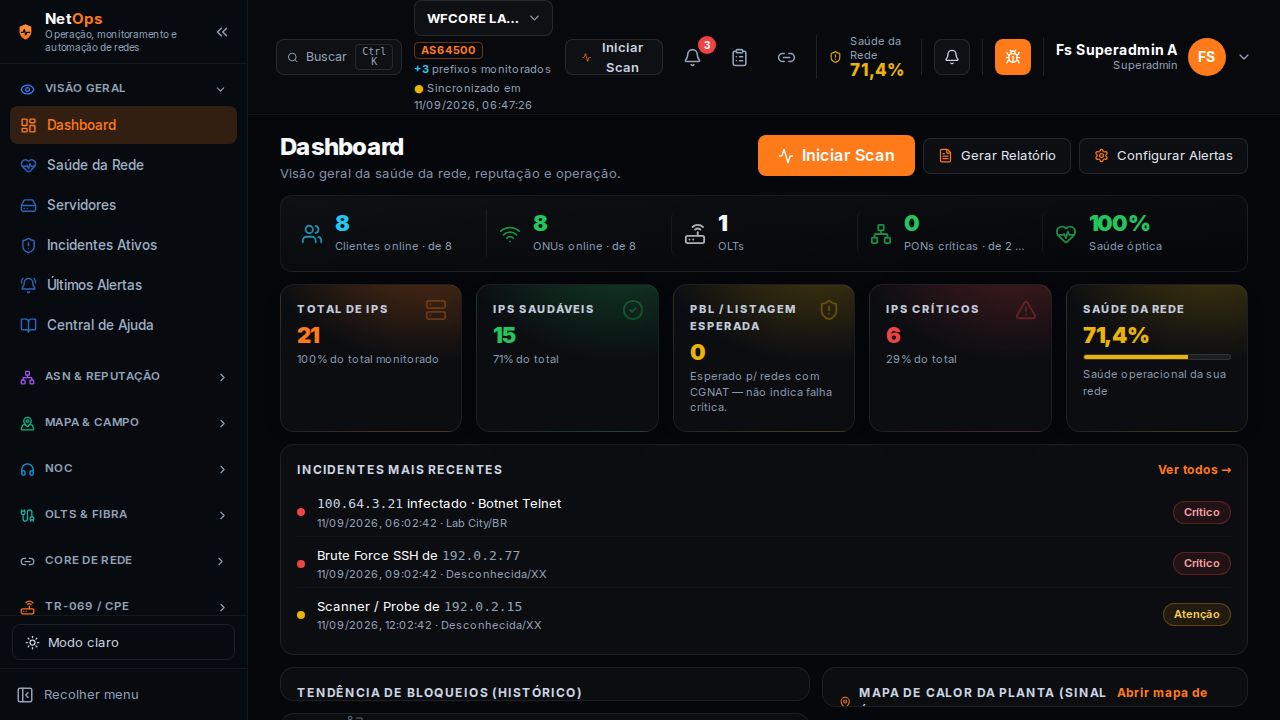Collapse the Visão Geral sidebar section
Viewport: 1280px width, 720px height.
(123, 88)
